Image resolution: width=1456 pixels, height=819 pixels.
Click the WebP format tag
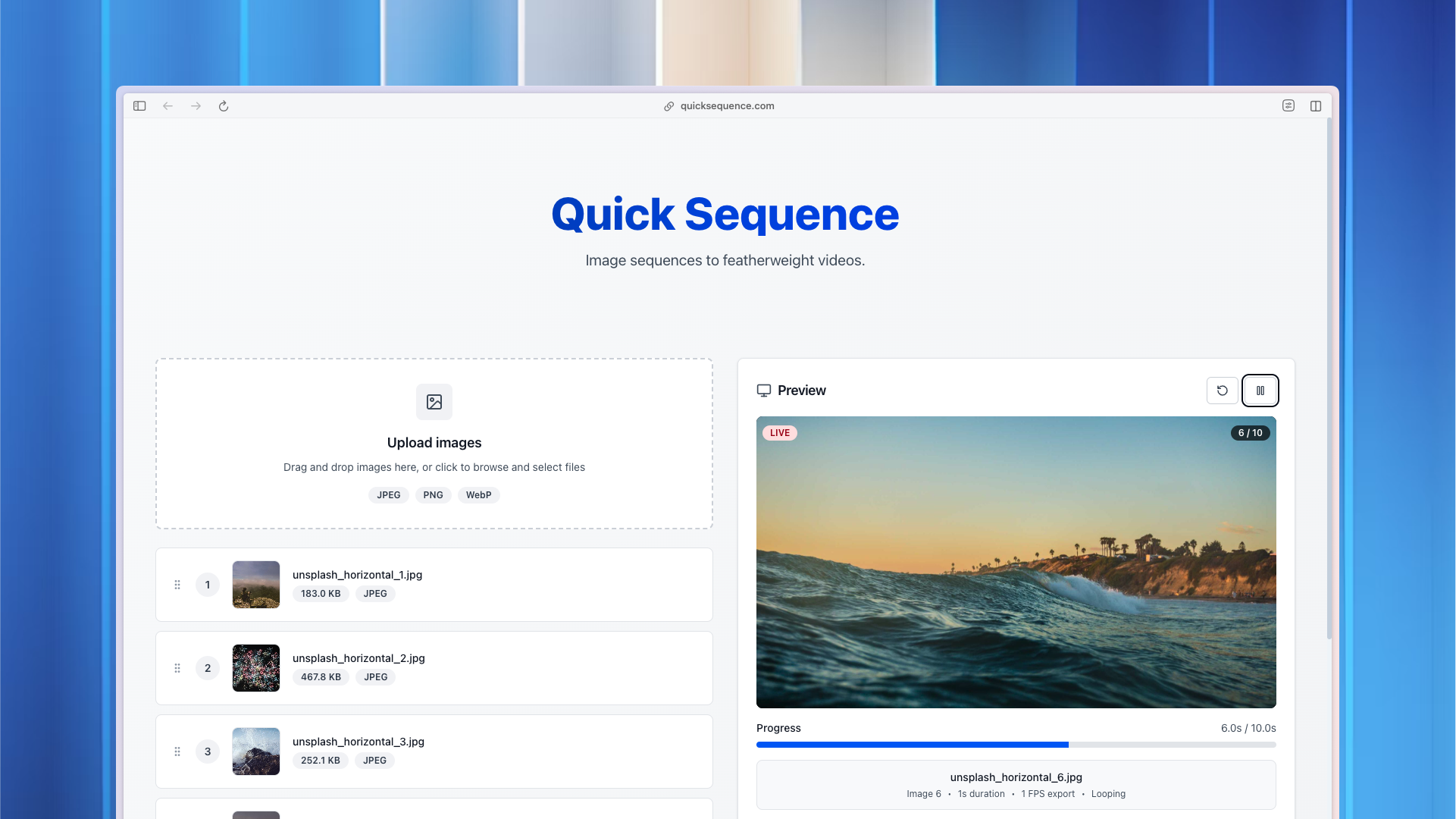[x=478, y=495]
